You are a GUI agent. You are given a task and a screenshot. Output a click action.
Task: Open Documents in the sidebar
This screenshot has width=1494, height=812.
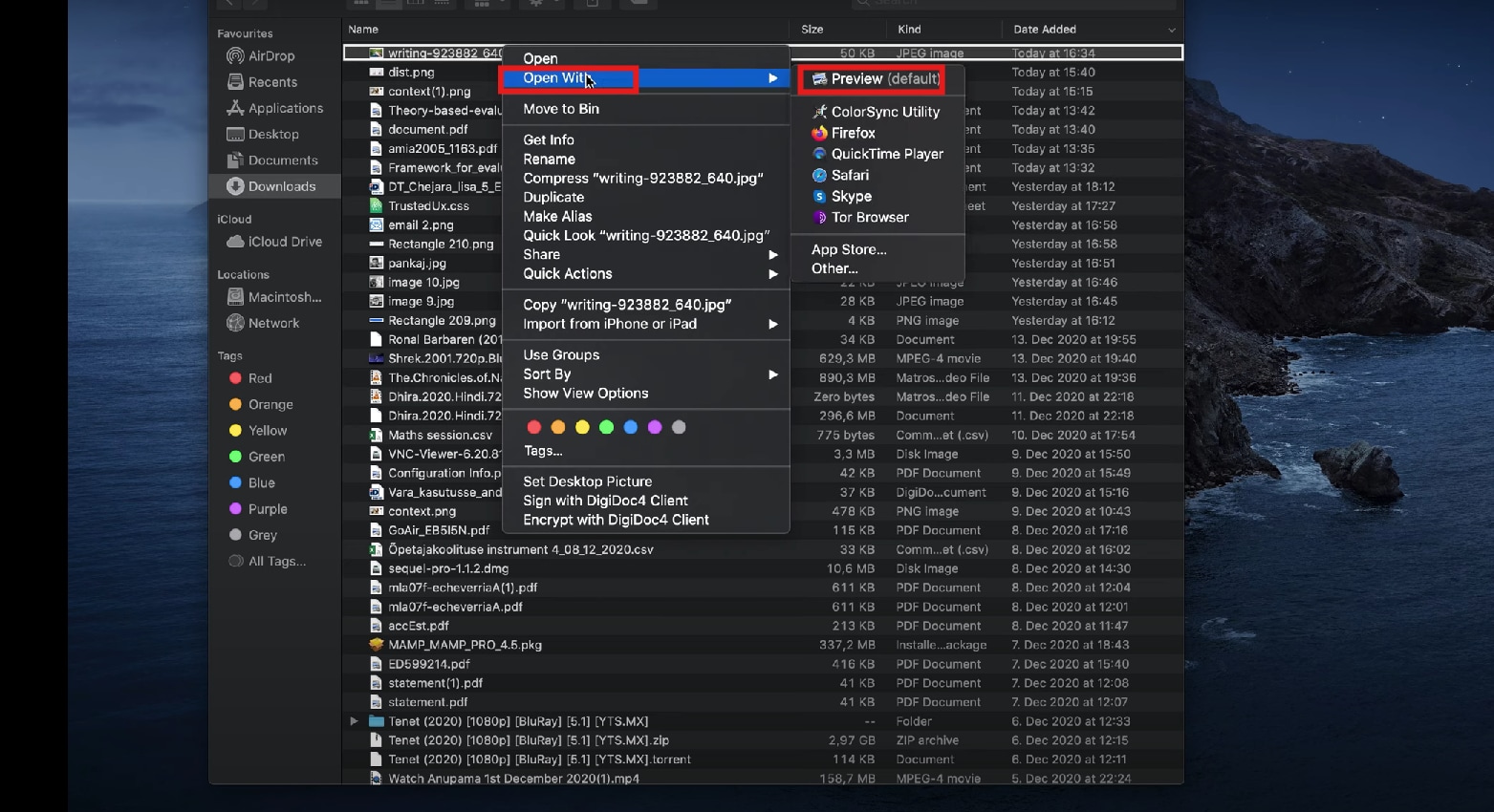[x=272, y=160]
